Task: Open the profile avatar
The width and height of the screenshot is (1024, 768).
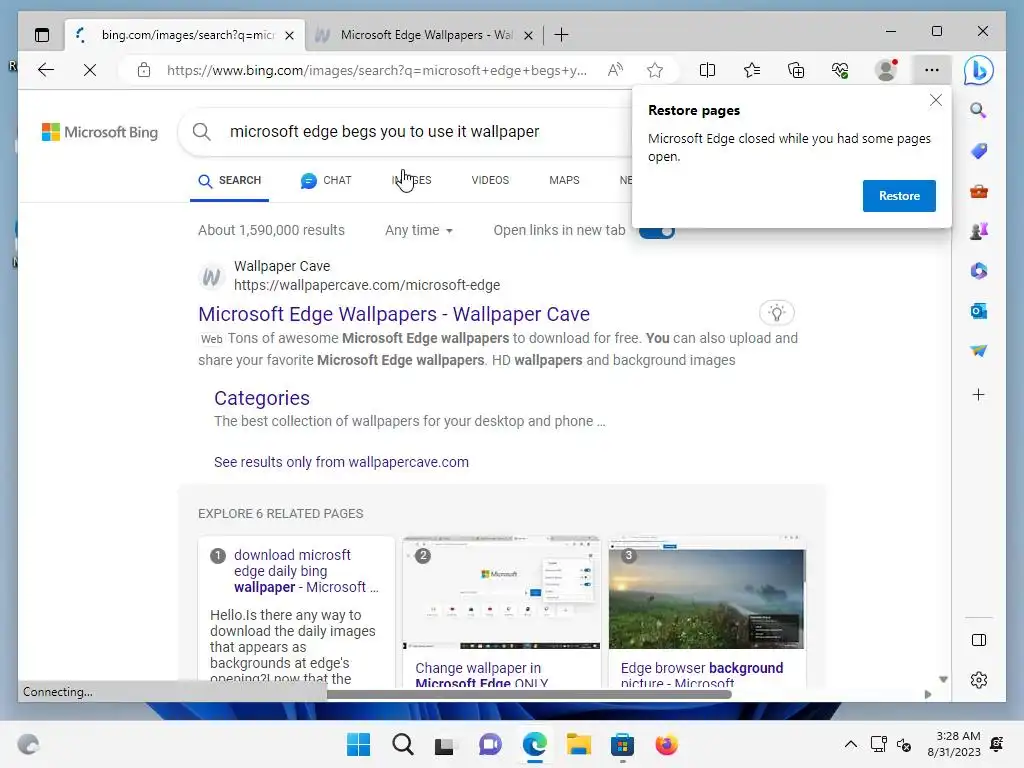Action: 886,70
